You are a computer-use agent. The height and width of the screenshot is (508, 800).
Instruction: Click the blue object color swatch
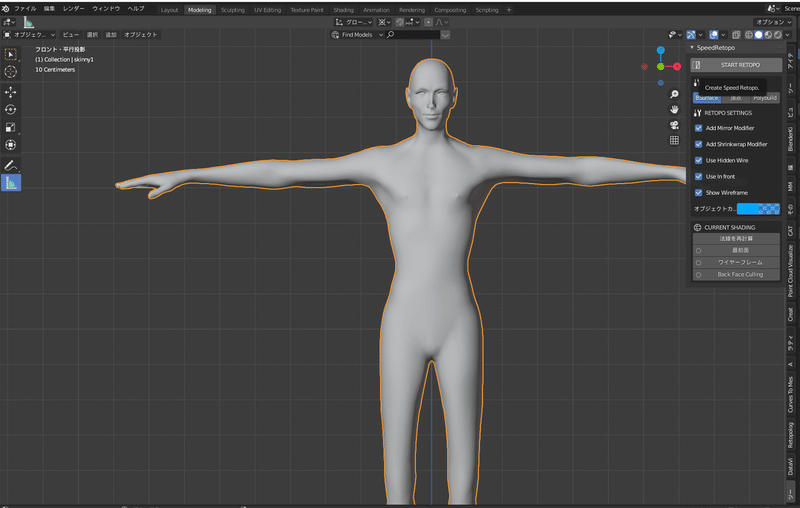click(758, 209)
